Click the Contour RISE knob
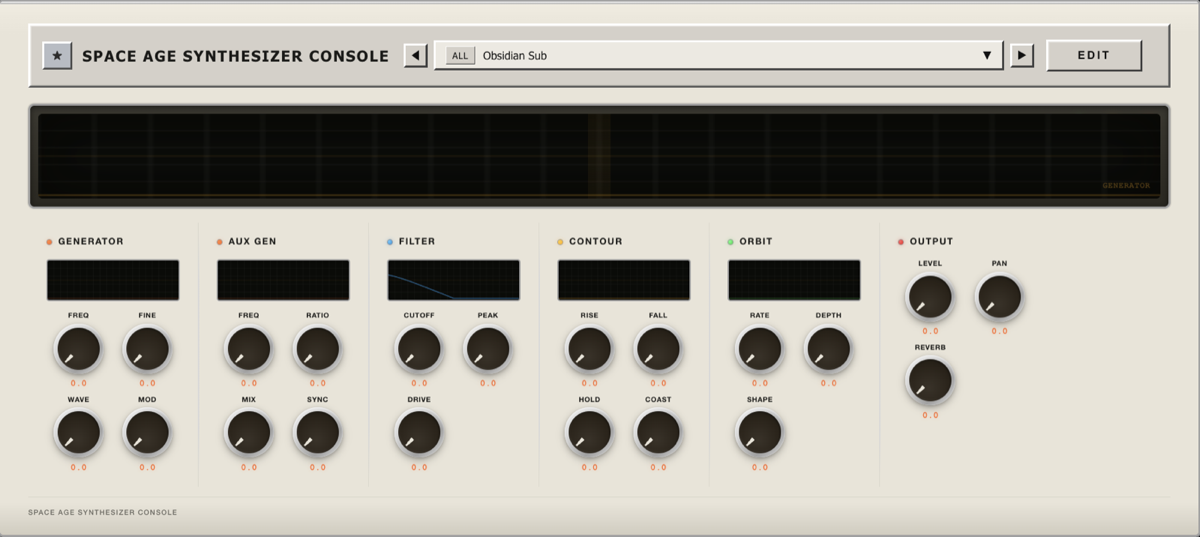This screenshot has width=1200, height=537. pos(589,349)
